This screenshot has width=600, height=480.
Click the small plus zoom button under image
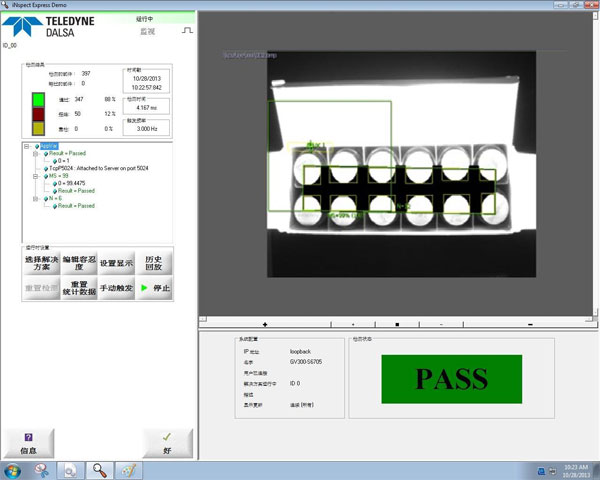[x=353, y=324]
